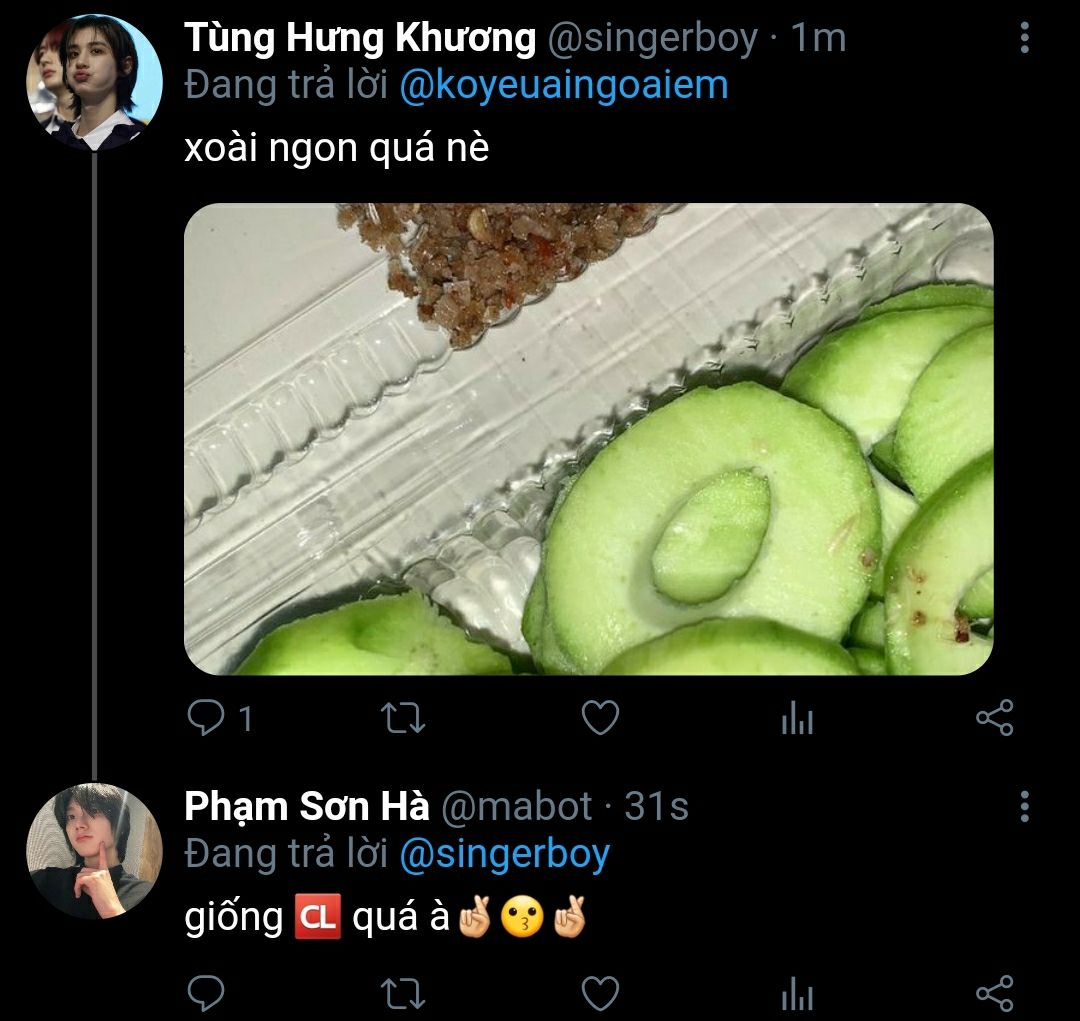View analytics for the mango tweet
The height and width of the screenshot is (1021, 1080).
click(797, 718)
